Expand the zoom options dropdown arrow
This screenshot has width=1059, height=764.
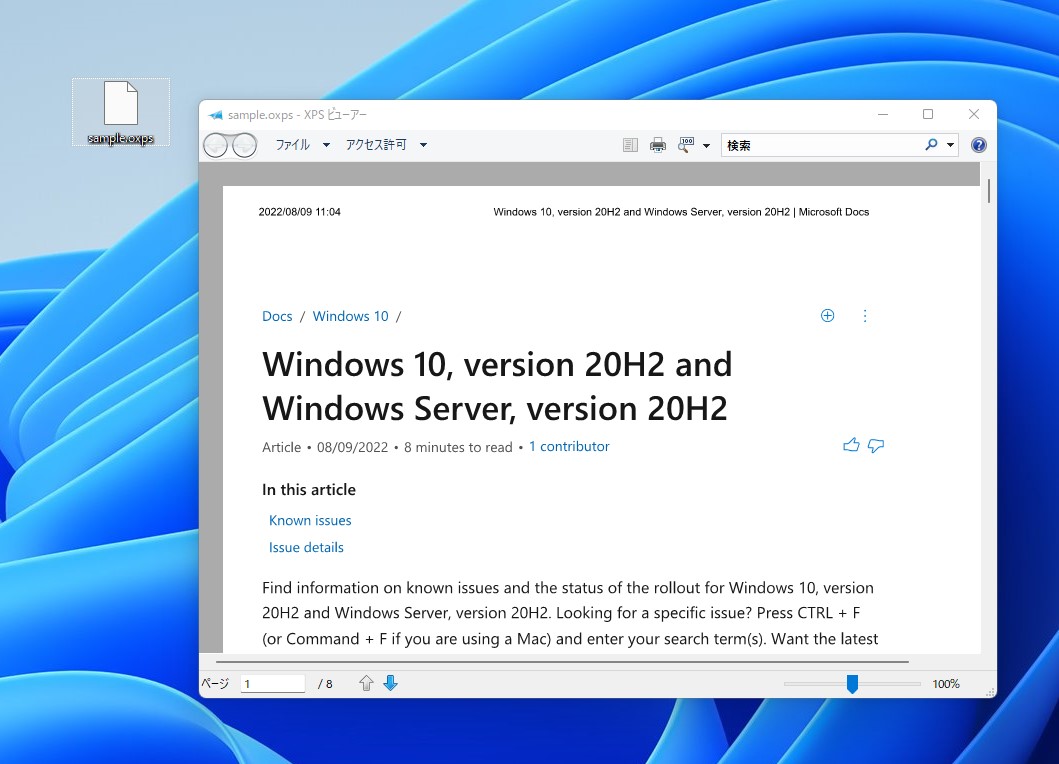coord(706,144)
